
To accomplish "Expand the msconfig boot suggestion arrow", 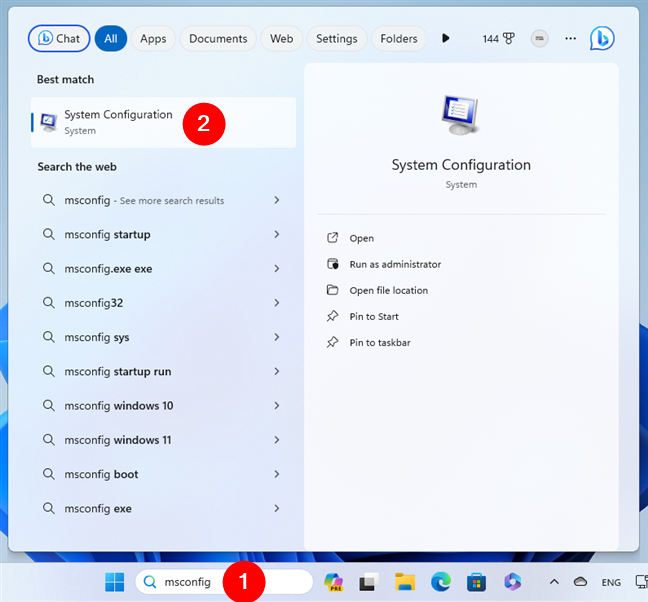I will coord(276,474).
